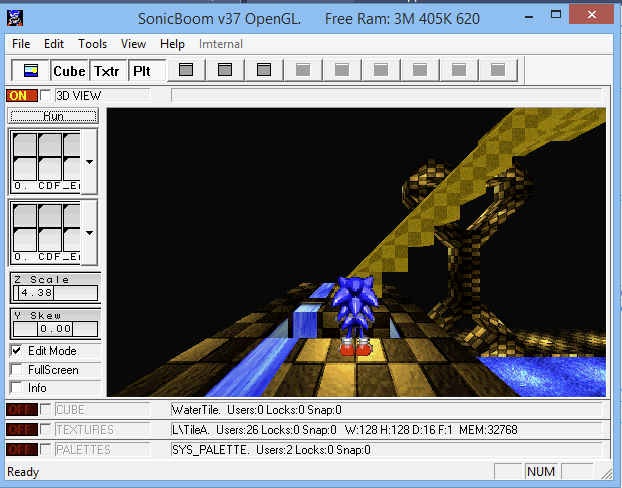The height and width of the screenshot is (488, 622).
Task: Open the upper CDF_E dropdown arrow
Action: tap(90, 161)
